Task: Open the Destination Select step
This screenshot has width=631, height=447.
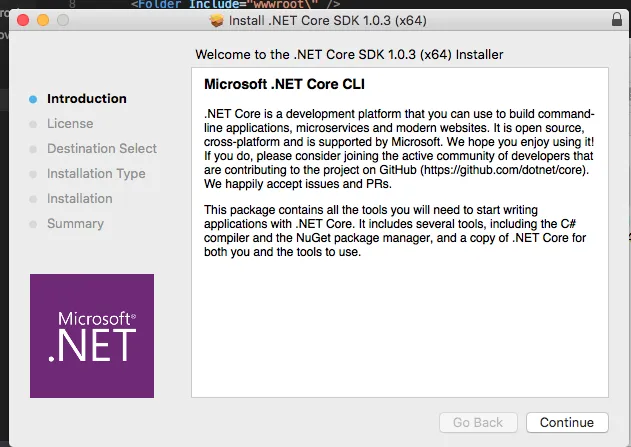Action: [x=102, y=149]
